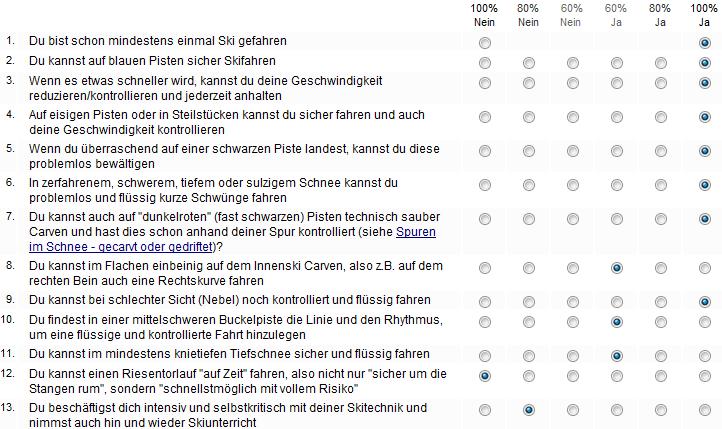
Task: Select 80% Nein for question 10
Action: click(529, 322)
